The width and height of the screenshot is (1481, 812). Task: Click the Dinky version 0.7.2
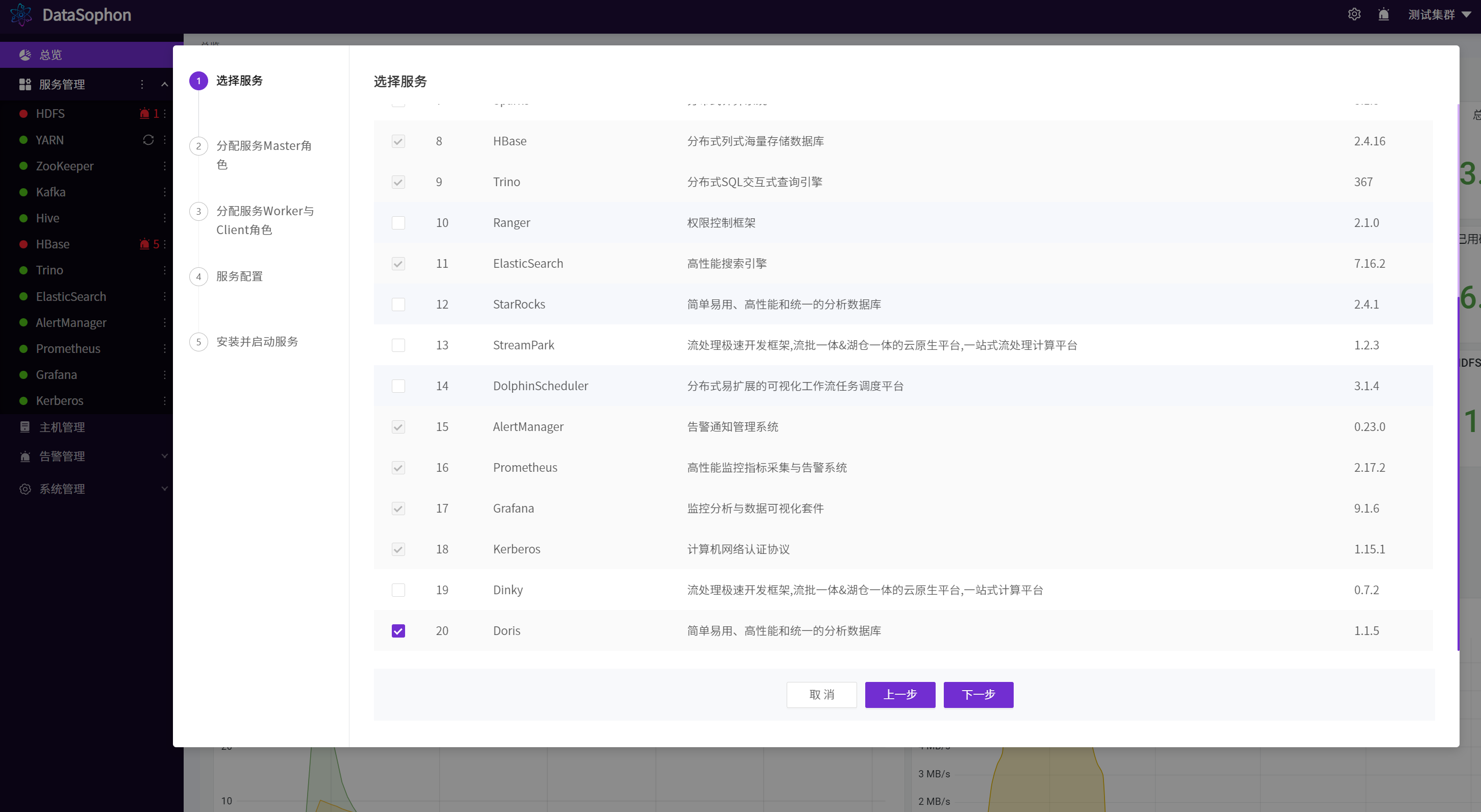(1366, 590)
